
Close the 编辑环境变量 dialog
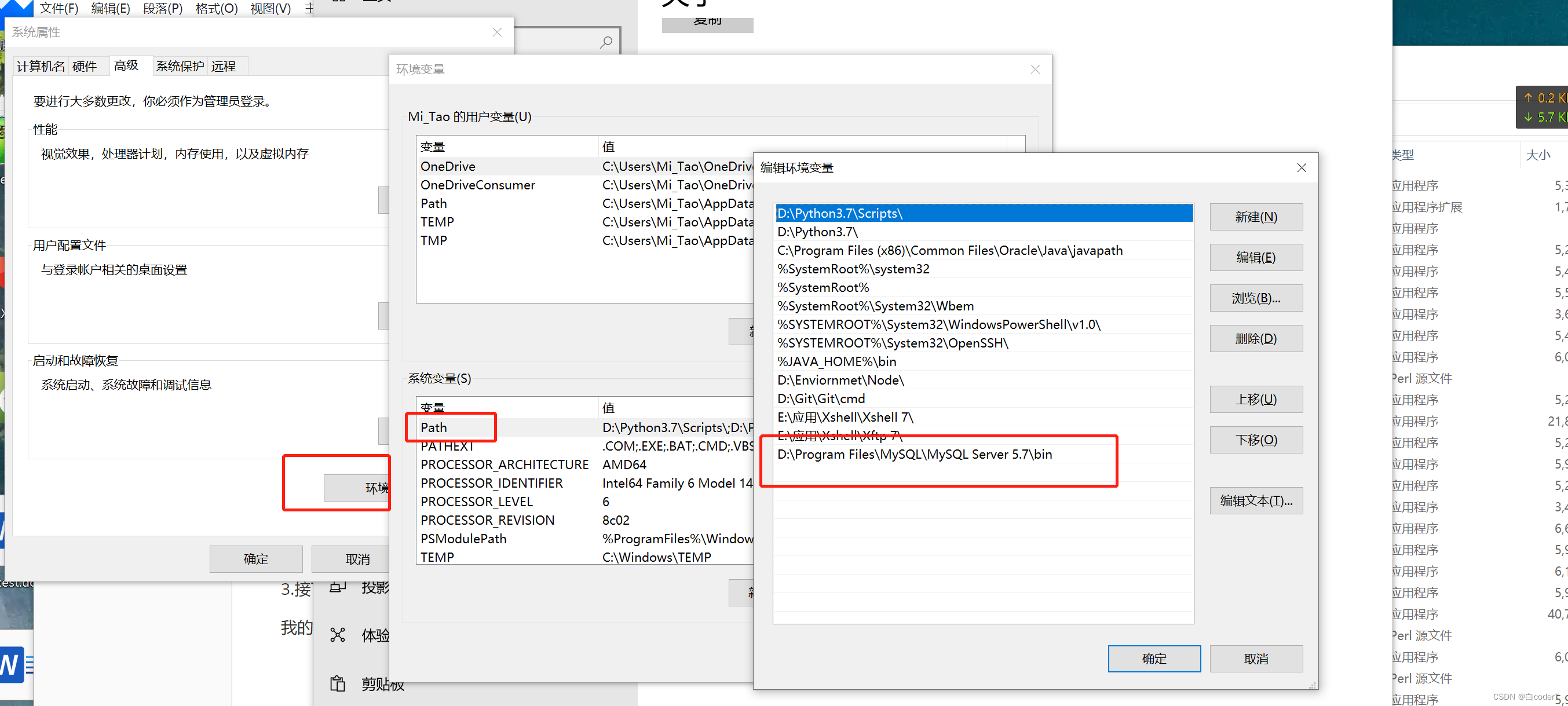[x=1302, y=168]
